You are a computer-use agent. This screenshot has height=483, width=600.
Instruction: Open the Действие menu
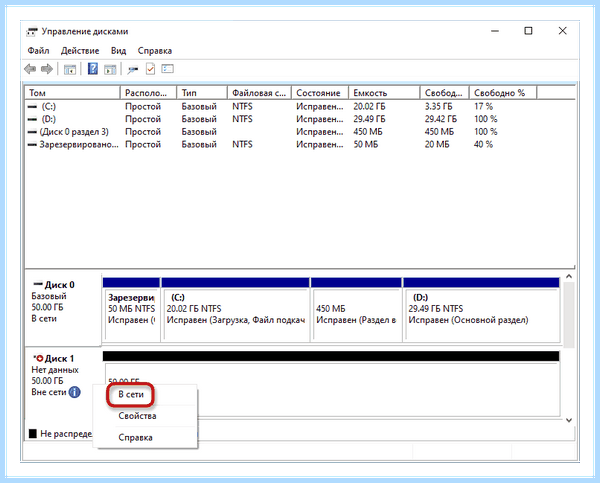click(80, 51)
